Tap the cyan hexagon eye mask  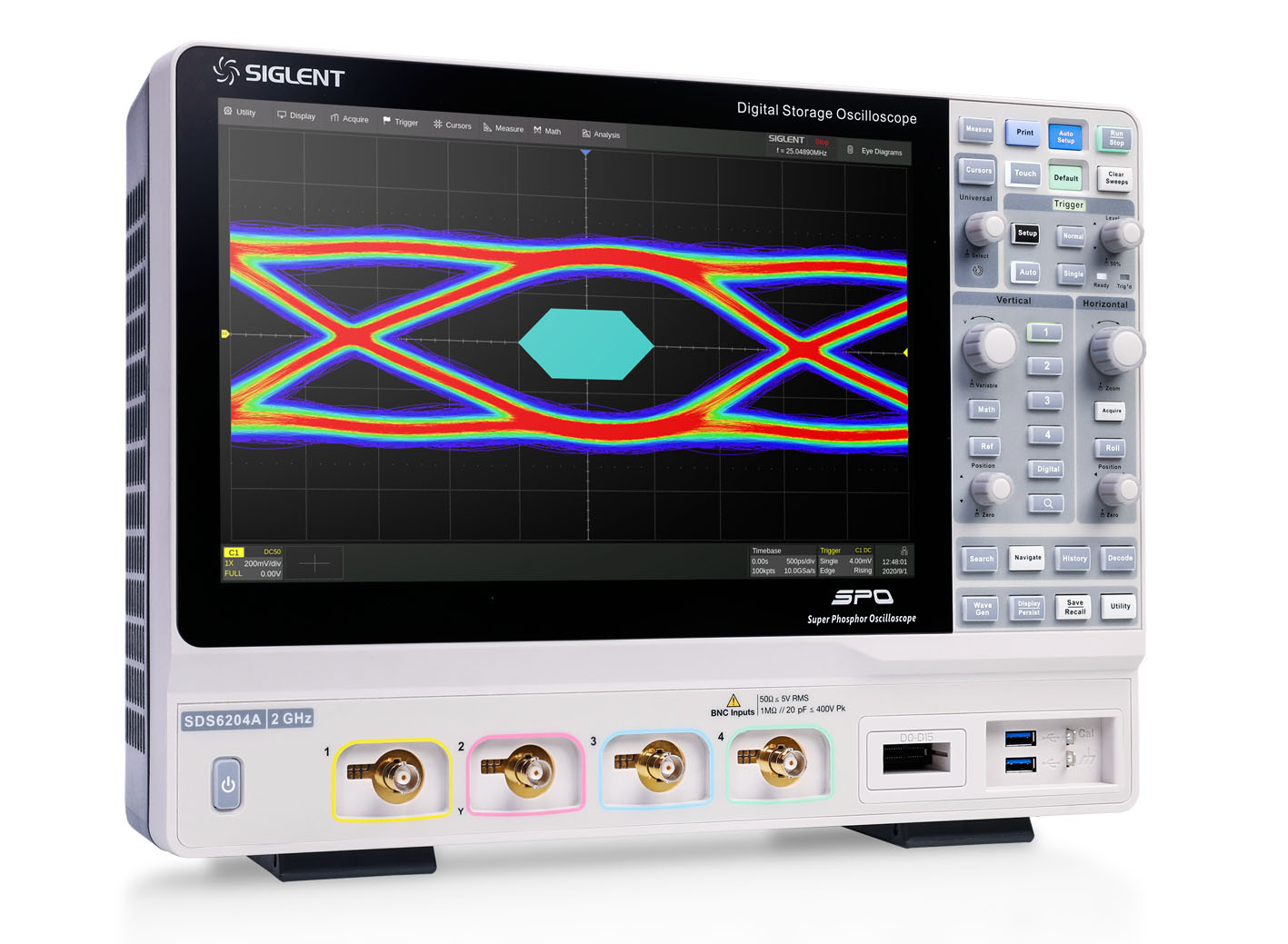click(x=586, y=344)
